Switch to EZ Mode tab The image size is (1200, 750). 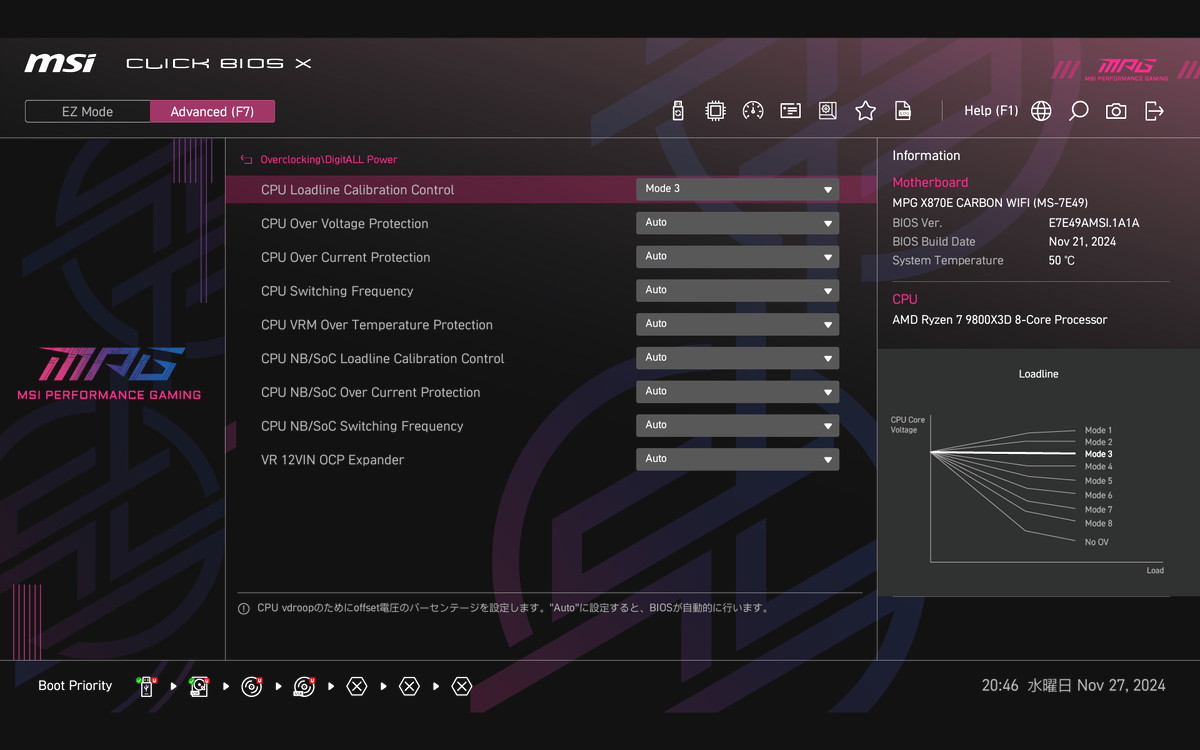pyautogui.click(x=88, y=111)
